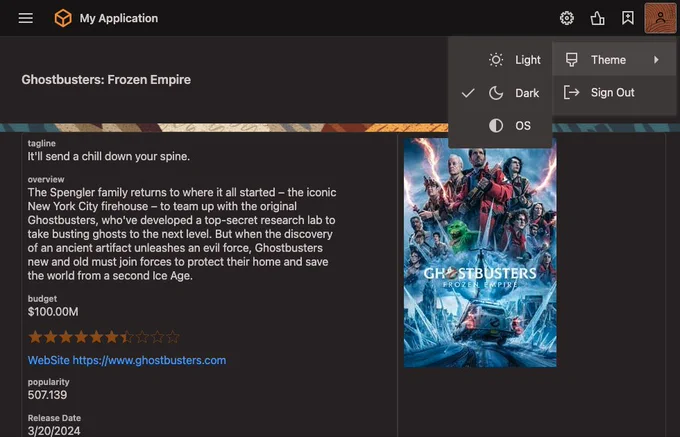Click the tagline field label
The image size is (680, 437).
point(42,143)
